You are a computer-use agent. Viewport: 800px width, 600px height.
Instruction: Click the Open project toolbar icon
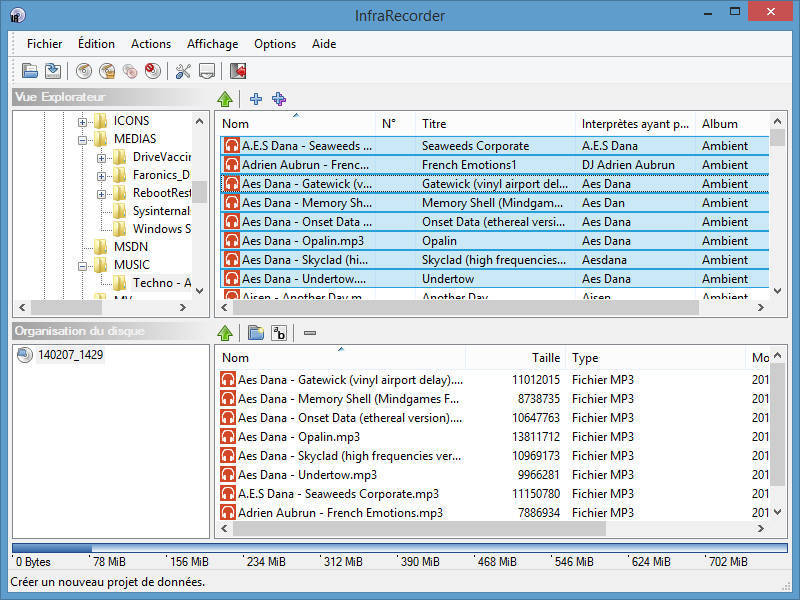[x=30, y=71]
